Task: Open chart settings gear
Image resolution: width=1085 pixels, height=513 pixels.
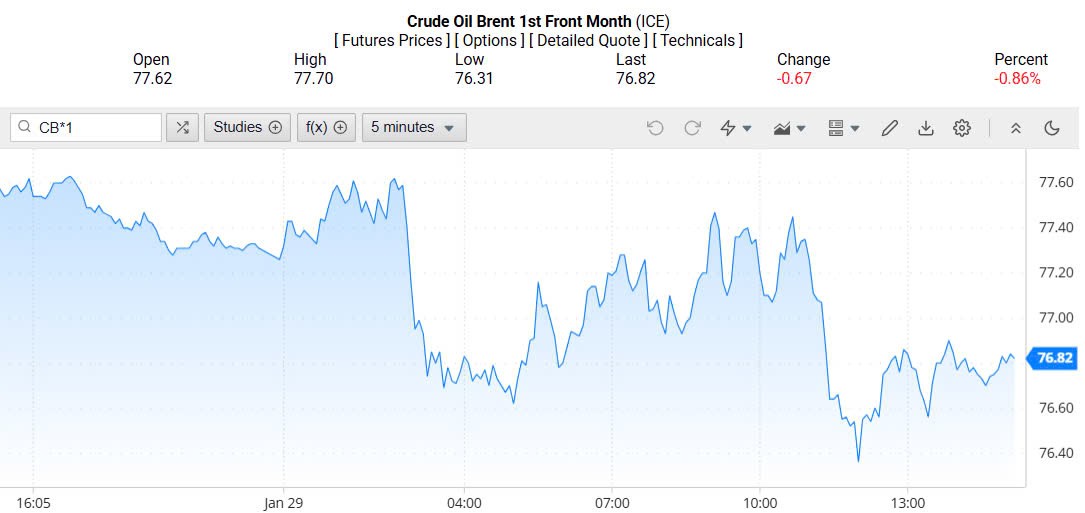Action: [x=962, y=128]
